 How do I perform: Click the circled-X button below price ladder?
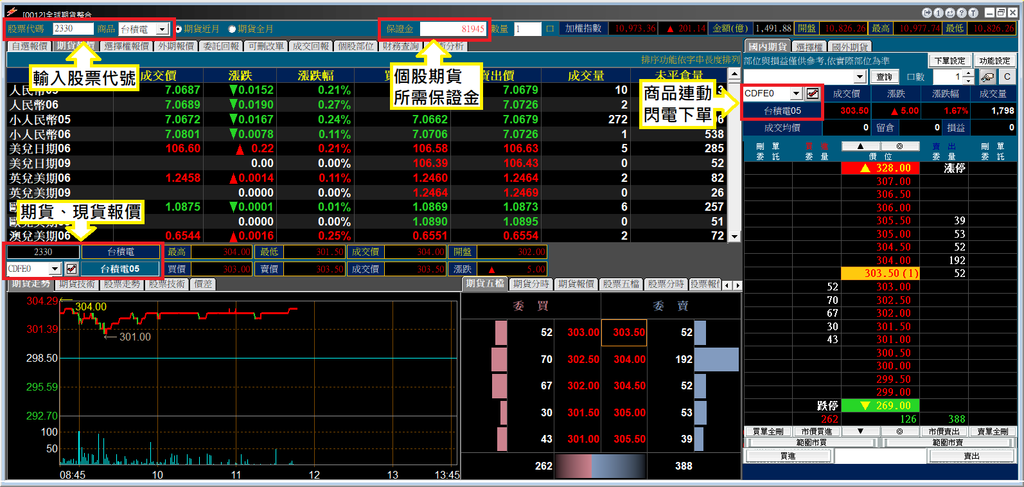pos(899,432)
